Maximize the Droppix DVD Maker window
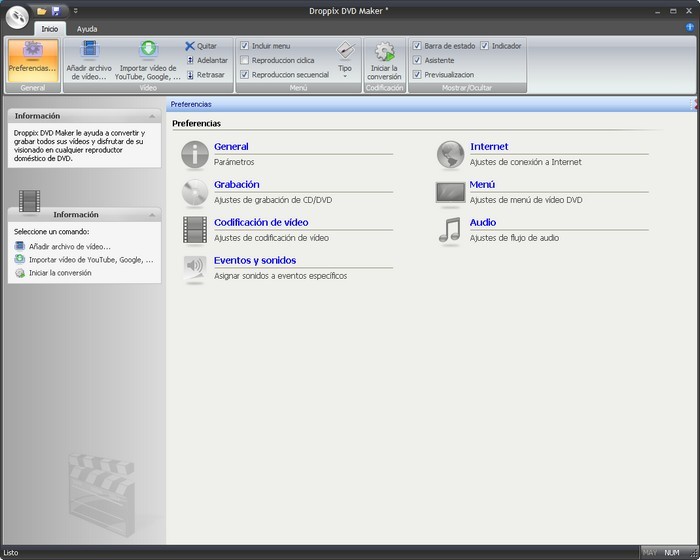The width and height of the screenshot is (700, 560). [673, 11]
